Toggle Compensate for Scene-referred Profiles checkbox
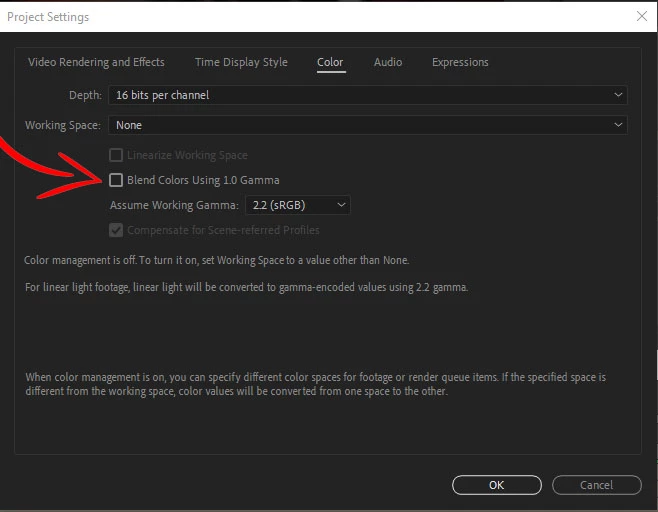The image size is (658, 512). tap(116, 230)
